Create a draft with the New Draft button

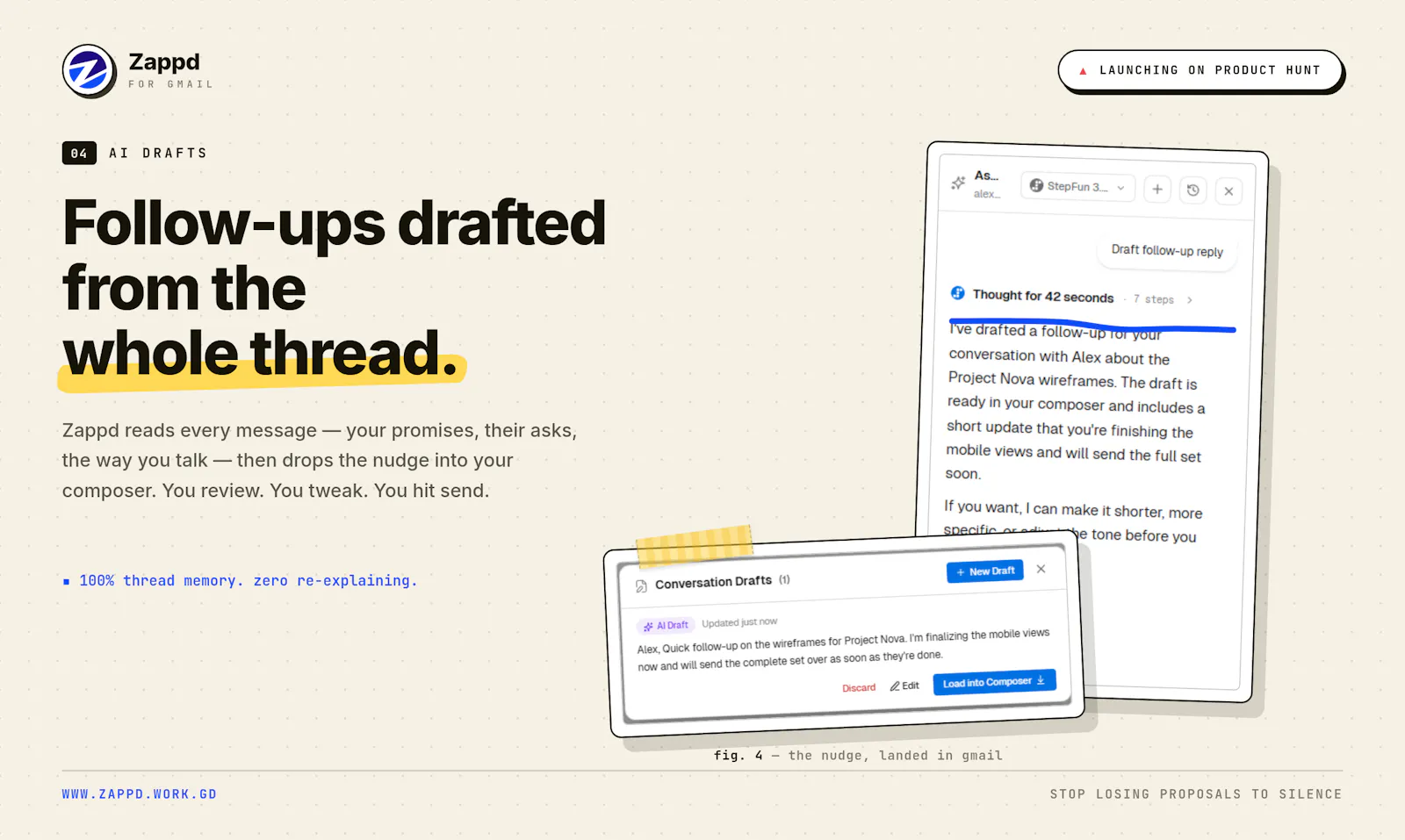tap(984, 571)
